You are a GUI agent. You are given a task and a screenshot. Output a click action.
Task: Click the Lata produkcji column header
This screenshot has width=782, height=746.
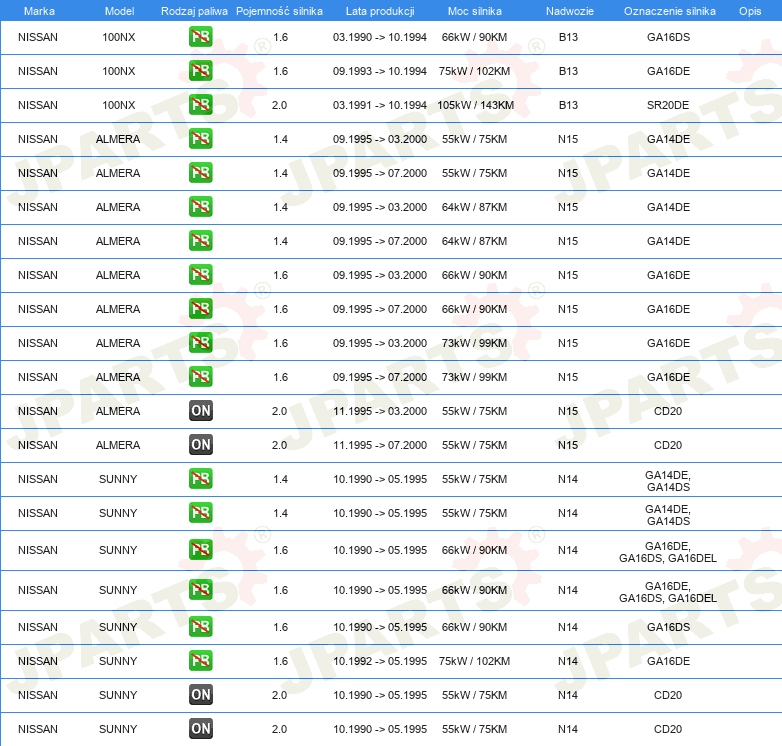coord(380,11)
